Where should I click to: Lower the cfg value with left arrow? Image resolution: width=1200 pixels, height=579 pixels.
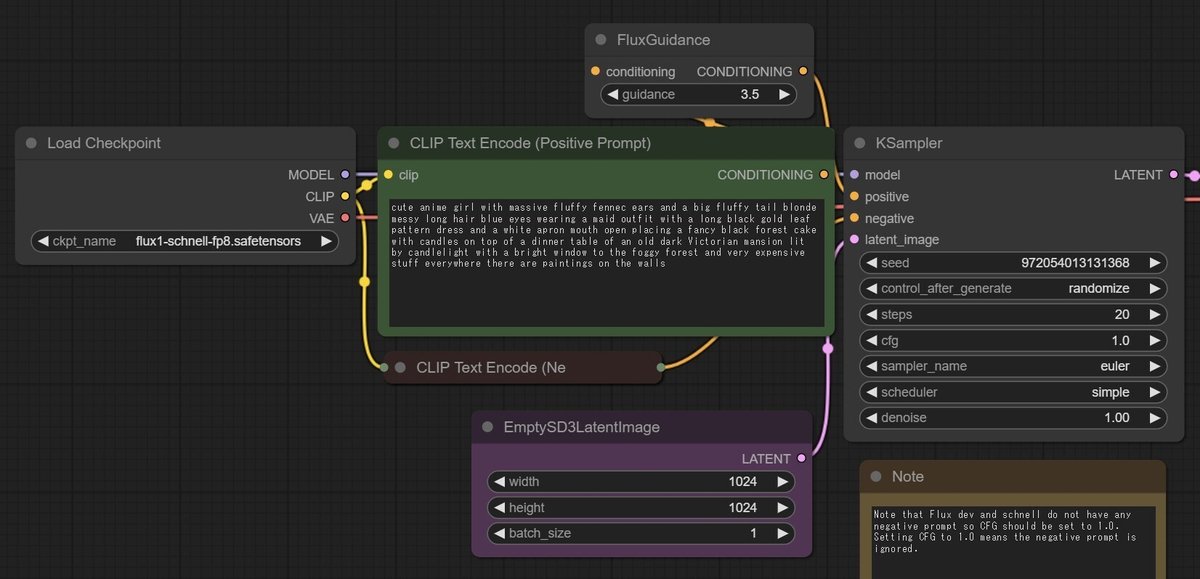[871, 340]
